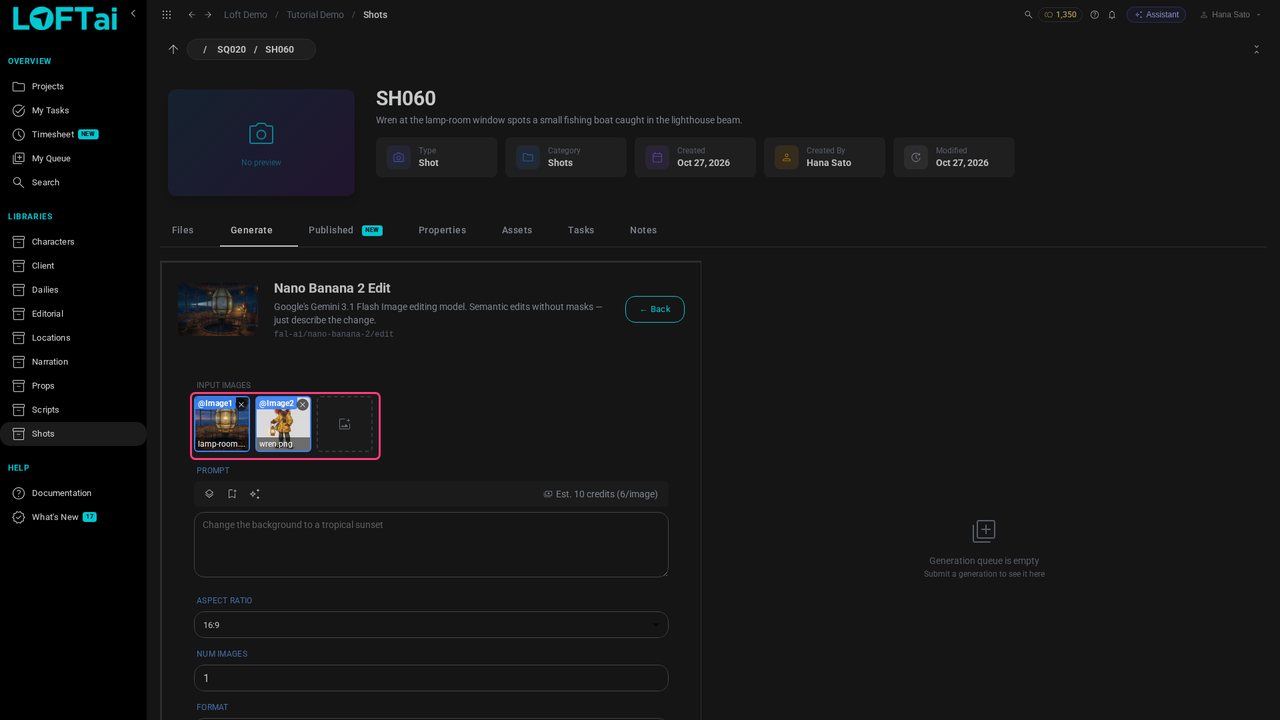The height and width of the screenshot is (720, 1280).
Task: Launch the Assistant
Action: pos(1156,15)
